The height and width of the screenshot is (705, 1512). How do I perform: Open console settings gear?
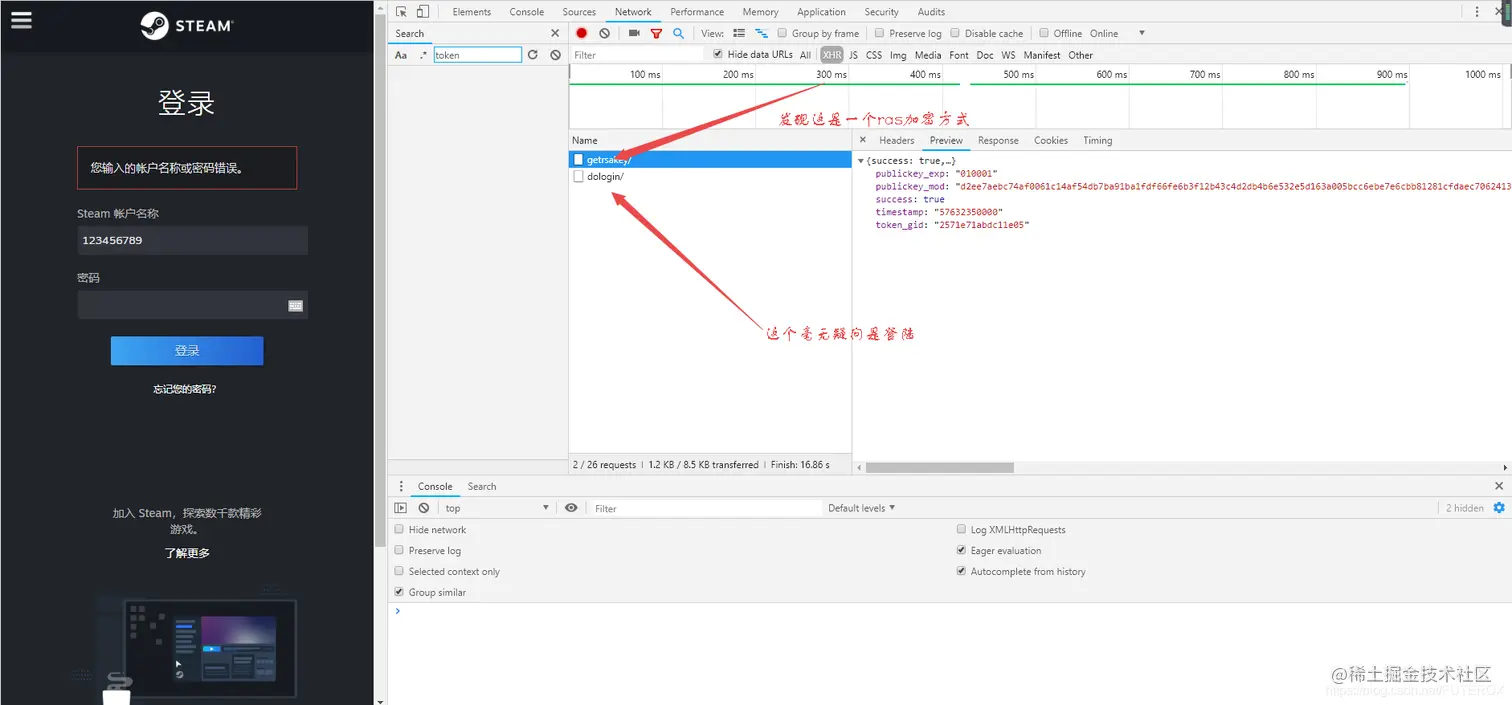1499,508
